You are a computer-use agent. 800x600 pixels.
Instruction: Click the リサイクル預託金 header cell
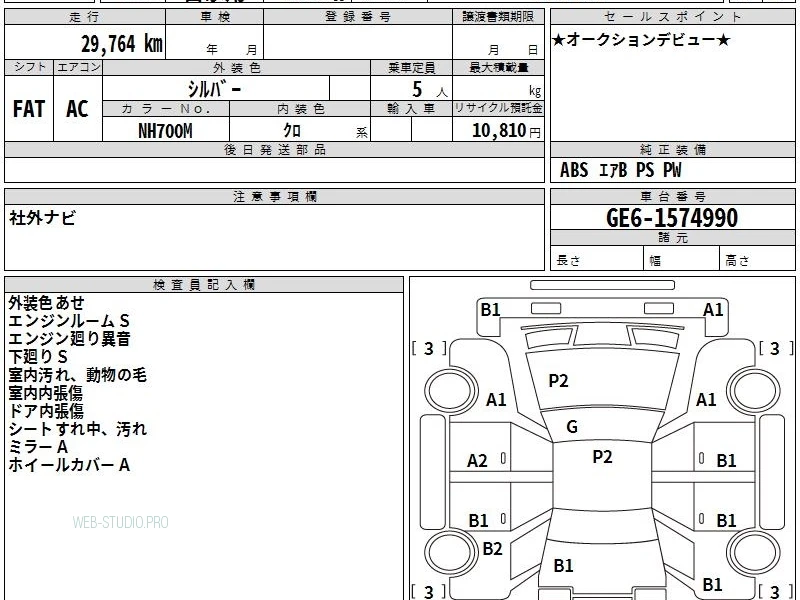[498, 109]
